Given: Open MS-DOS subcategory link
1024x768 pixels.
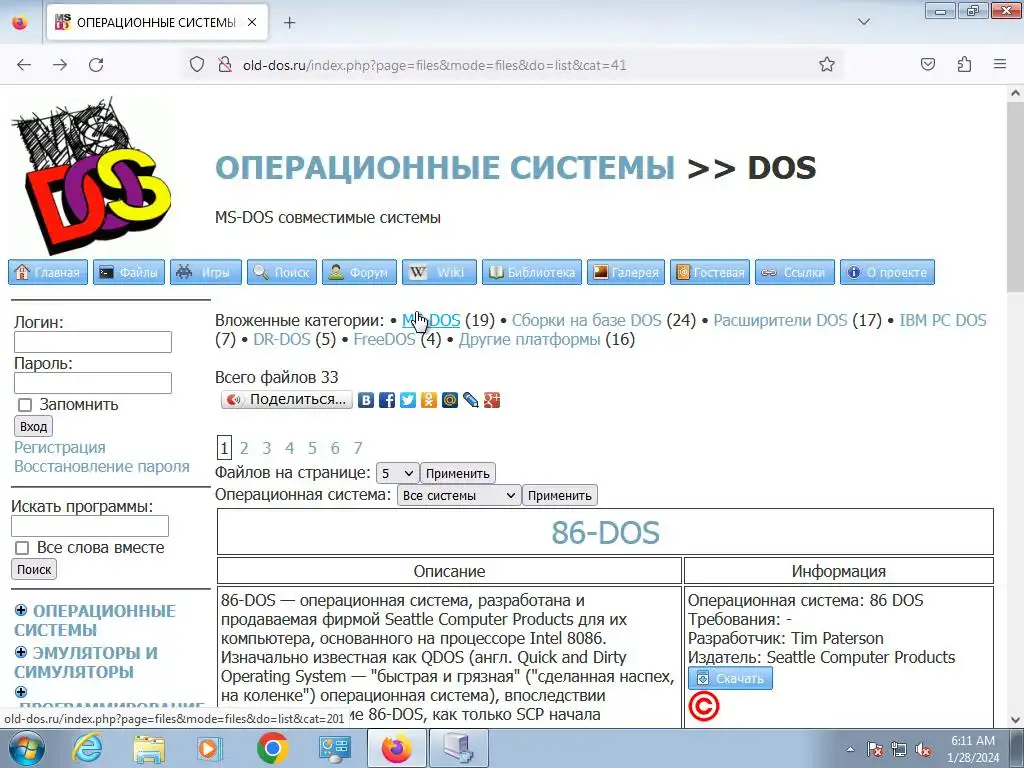Looking at the screenshot, I should (x=431, y=321).
